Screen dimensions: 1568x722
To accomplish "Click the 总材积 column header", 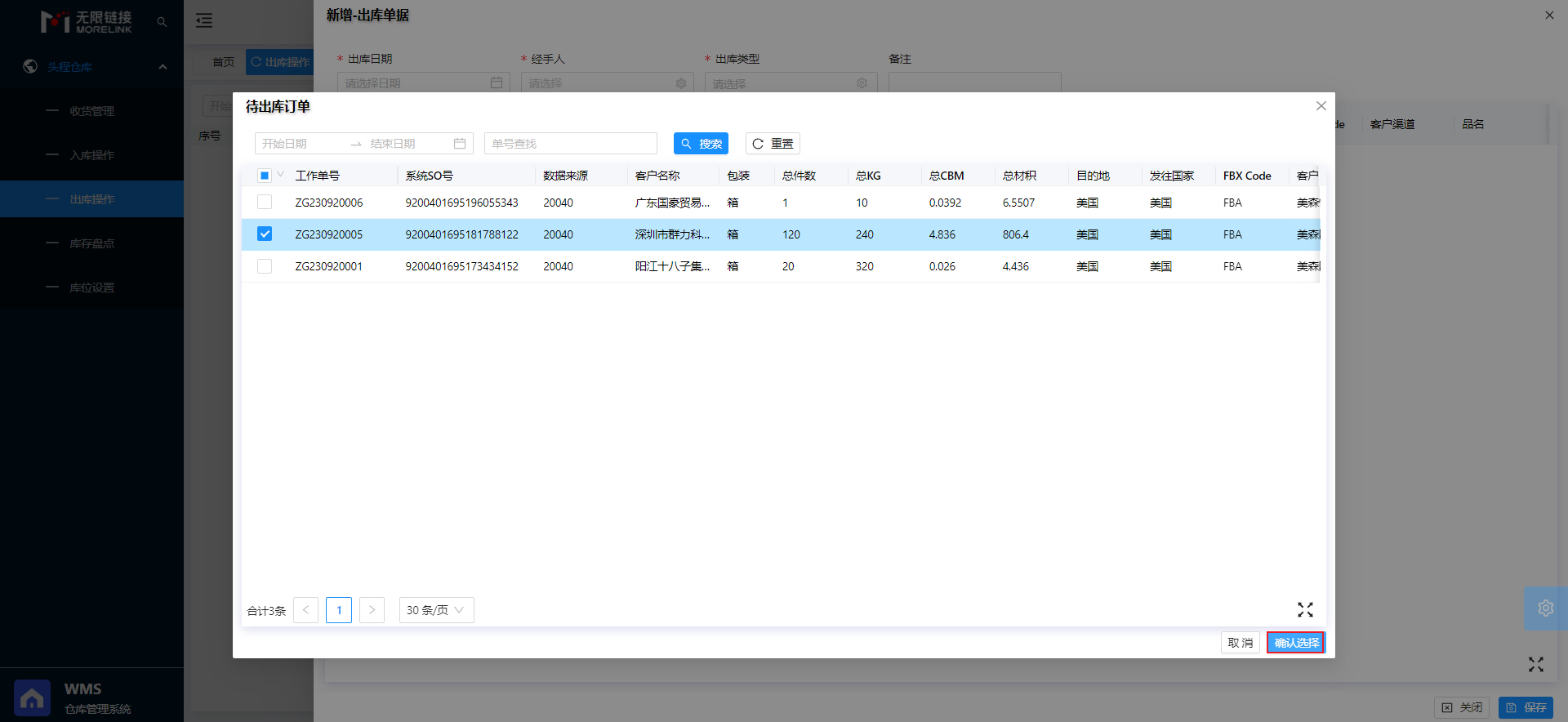I will pyautogui.click(x=1019, y=176).
